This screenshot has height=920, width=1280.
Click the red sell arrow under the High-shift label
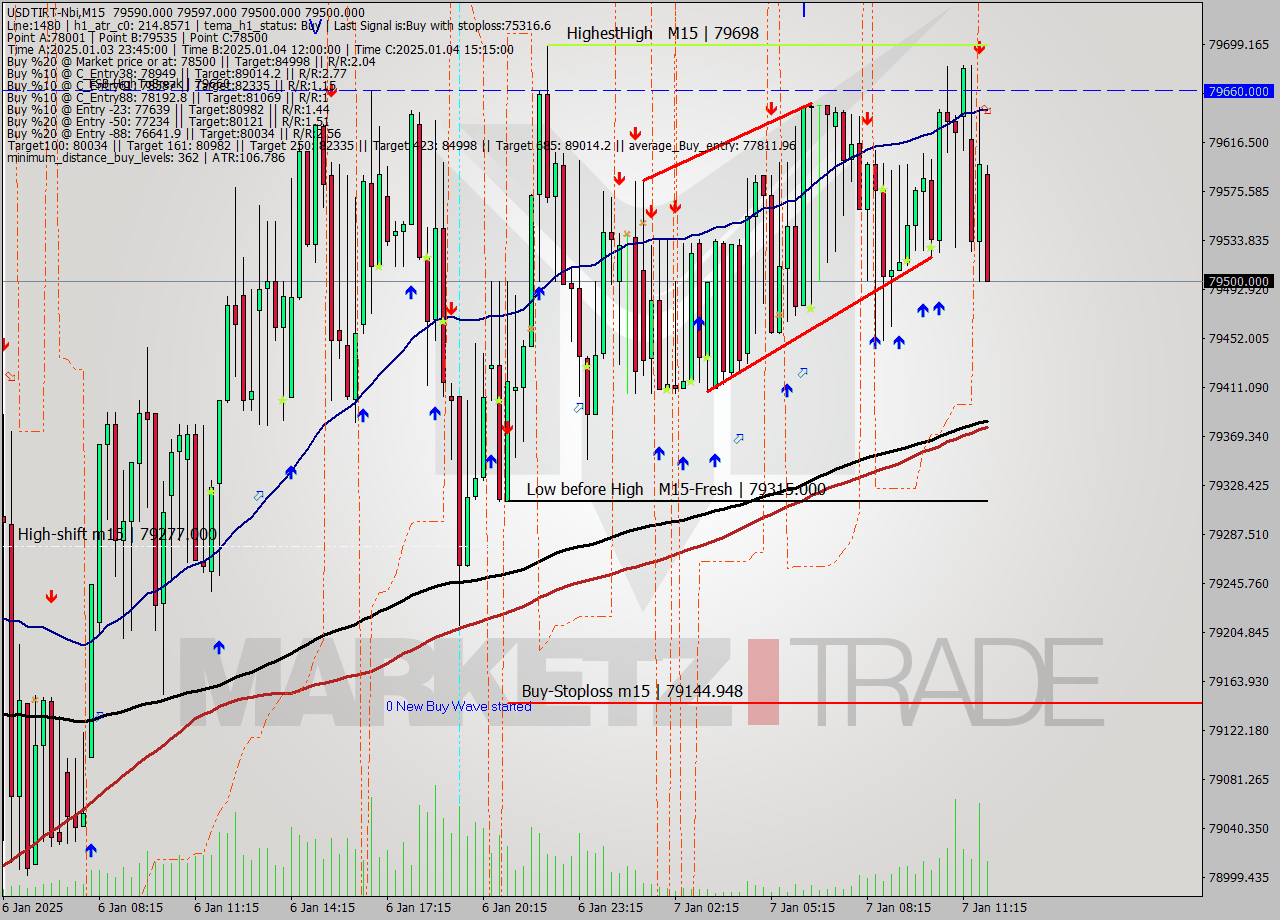coord(51,597)
